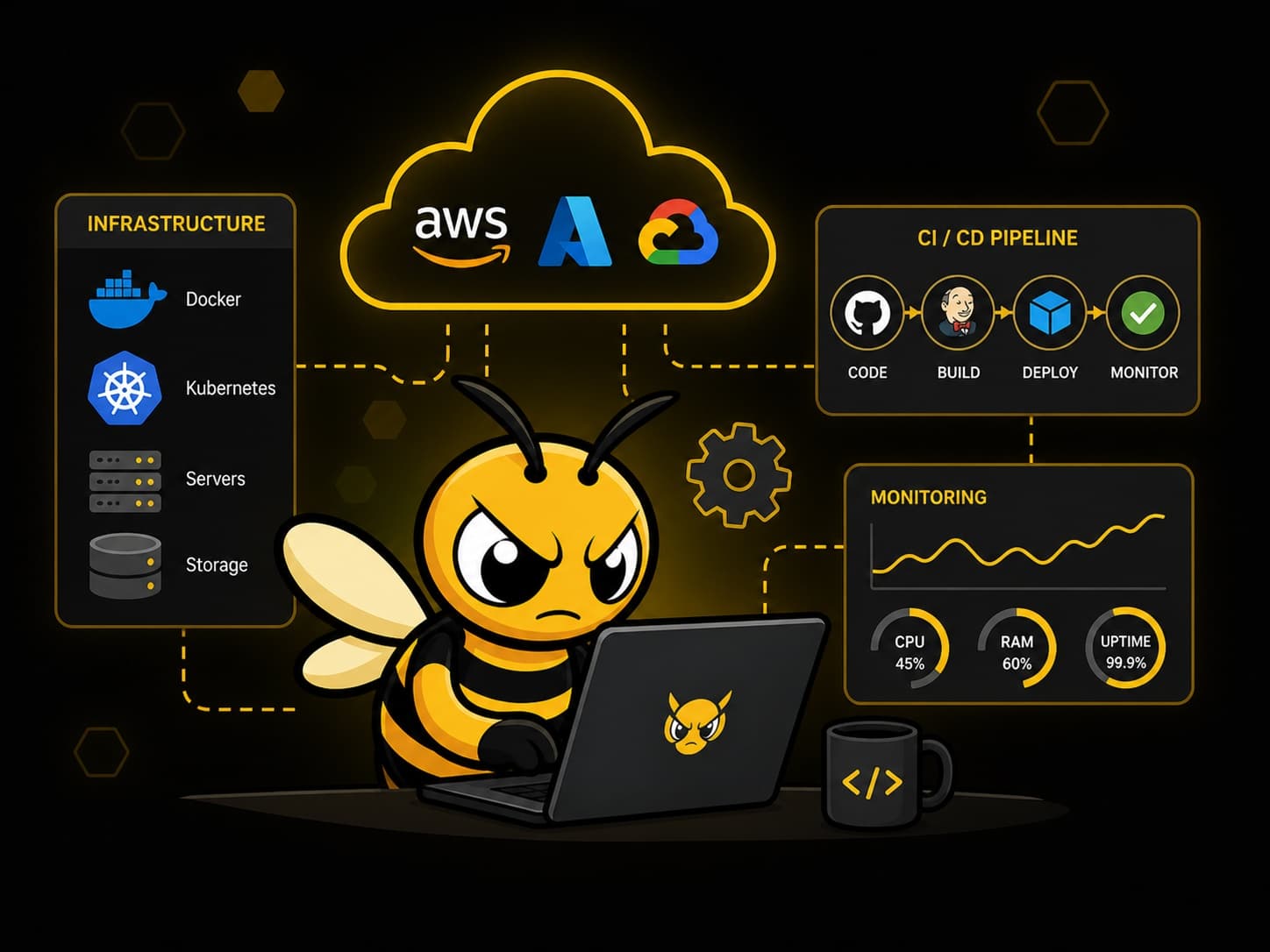Click the MONITORING panel title
The width and height of the screenshot is (1270, 952).
coord(928,497)
